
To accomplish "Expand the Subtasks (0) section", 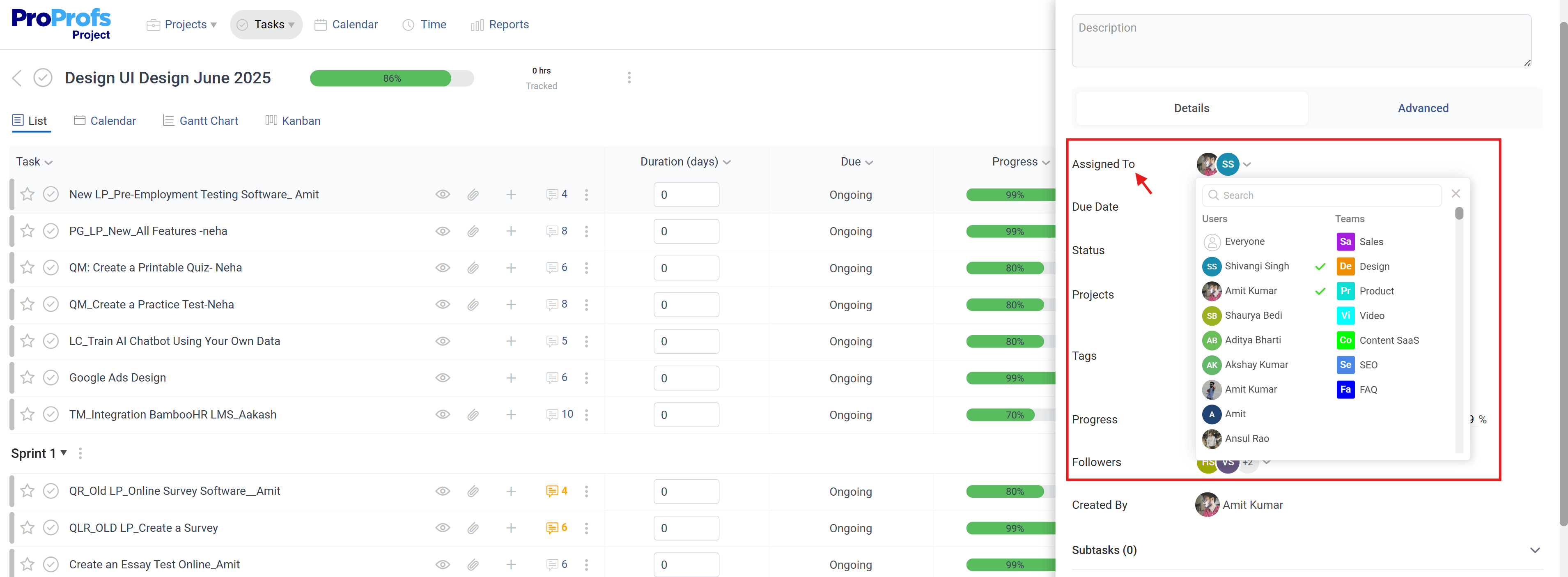I will [x=1534, y=550].
